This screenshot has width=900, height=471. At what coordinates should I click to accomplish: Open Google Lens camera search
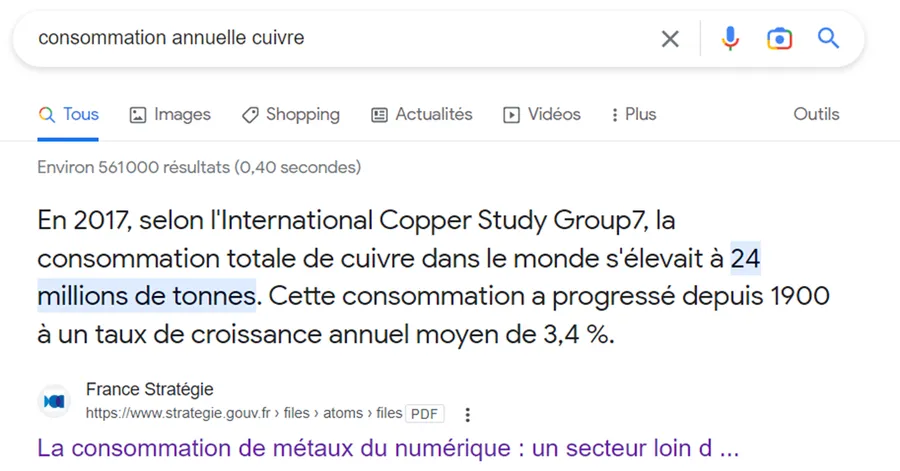pos(779,39)
